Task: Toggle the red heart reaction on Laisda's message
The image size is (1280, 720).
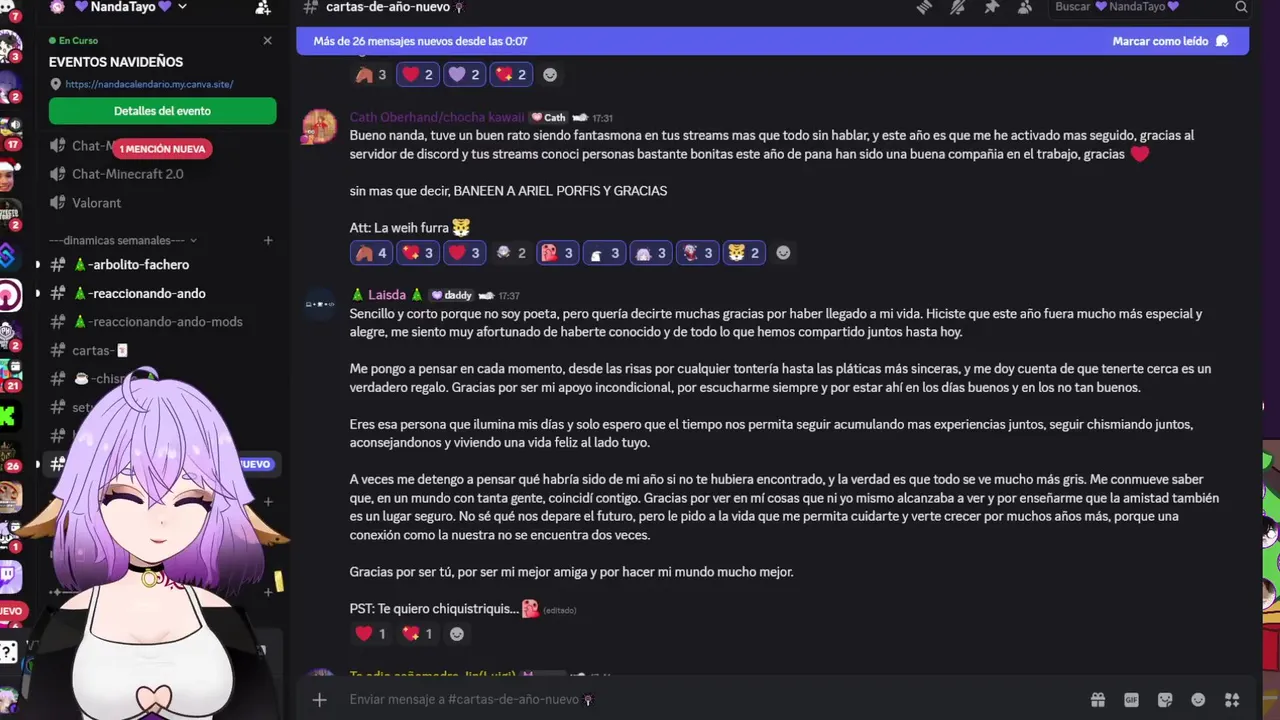Action: click(369, 634)
